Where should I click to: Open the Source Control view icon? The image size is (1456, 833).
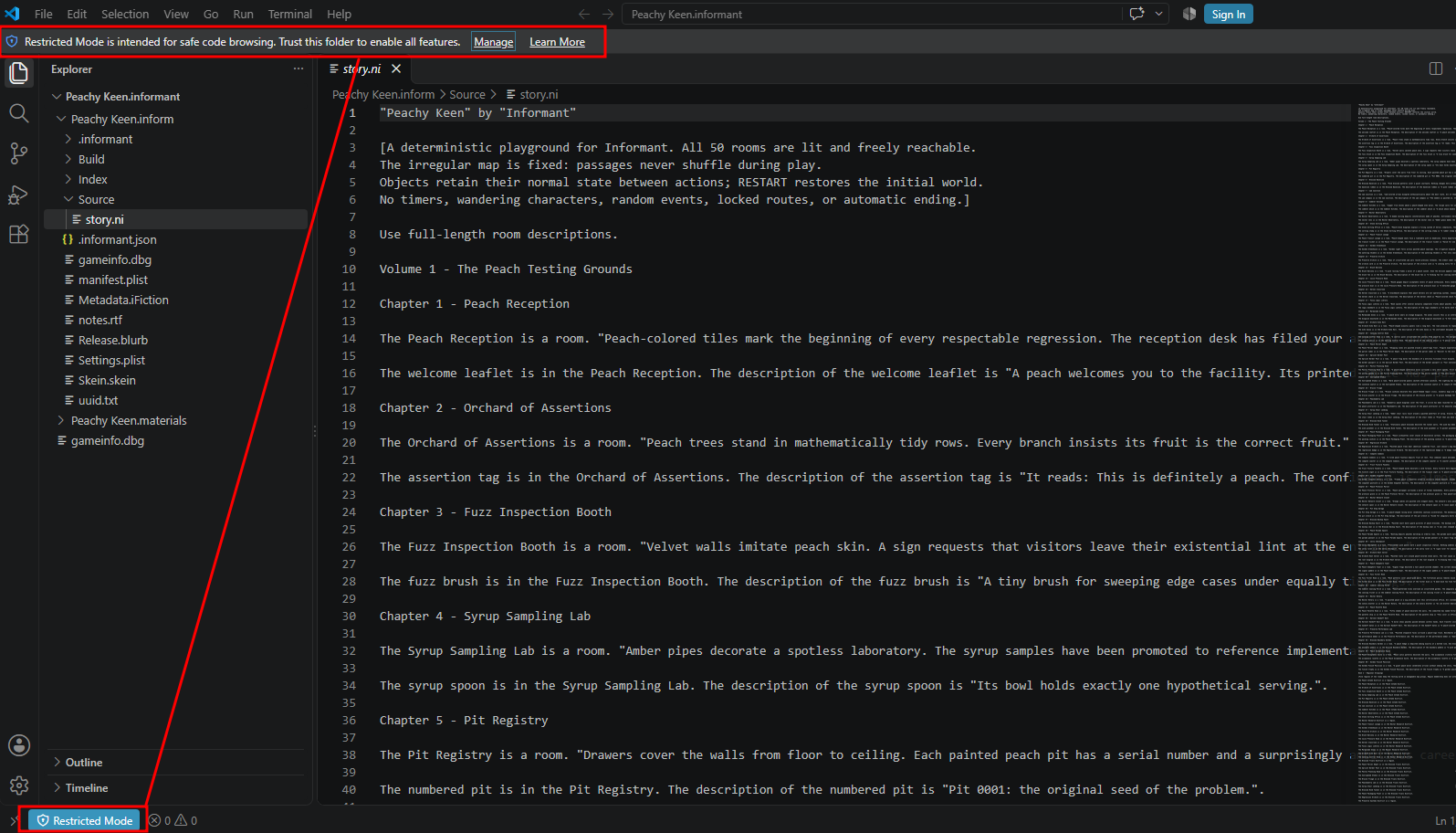[x=19, y=153]
